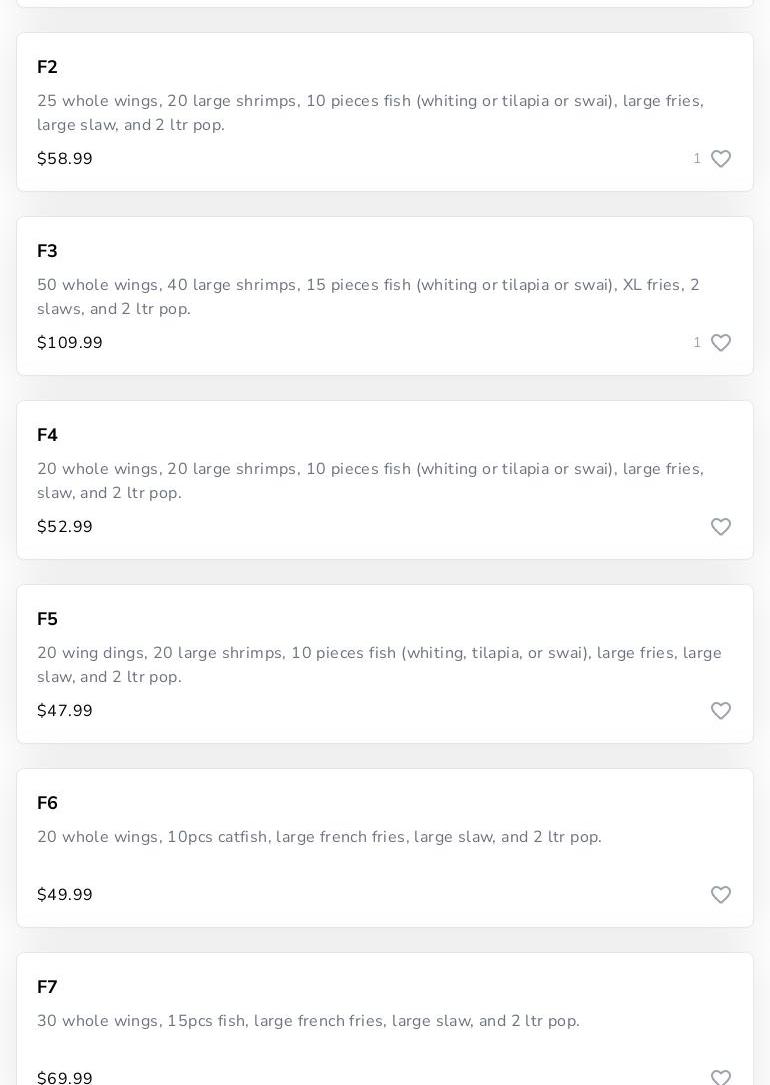Like the F7 meal heart icon
This screenshot has height=1085, width=770.
pyautogui.click(x=721, y=1077)
